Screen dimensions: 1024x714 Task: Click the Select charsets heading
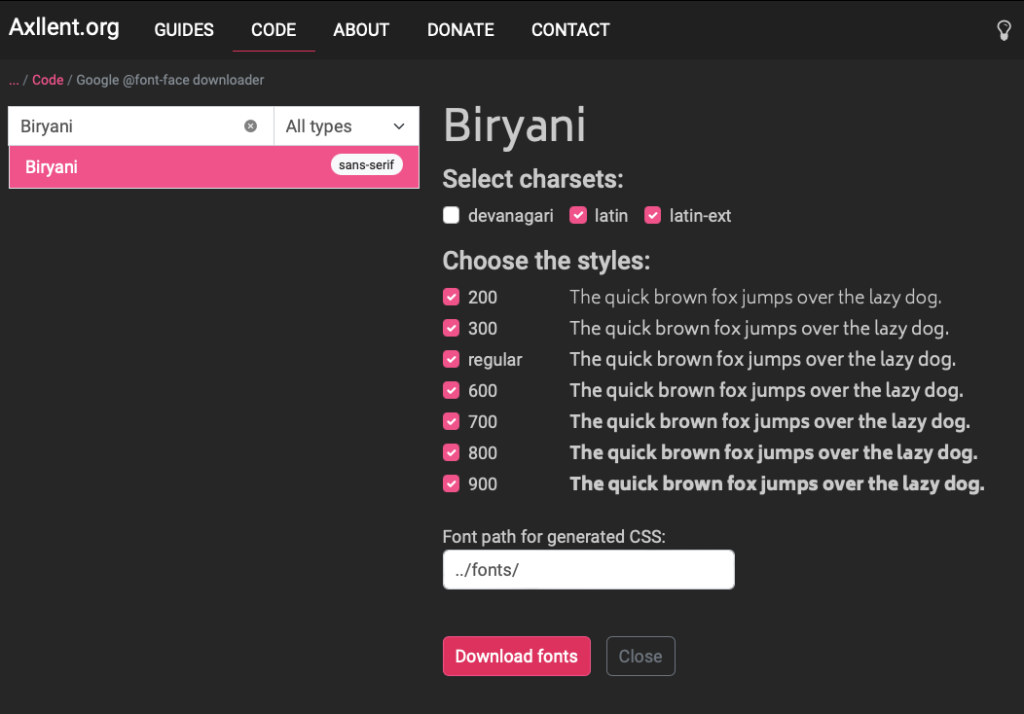tap(533, 179)
